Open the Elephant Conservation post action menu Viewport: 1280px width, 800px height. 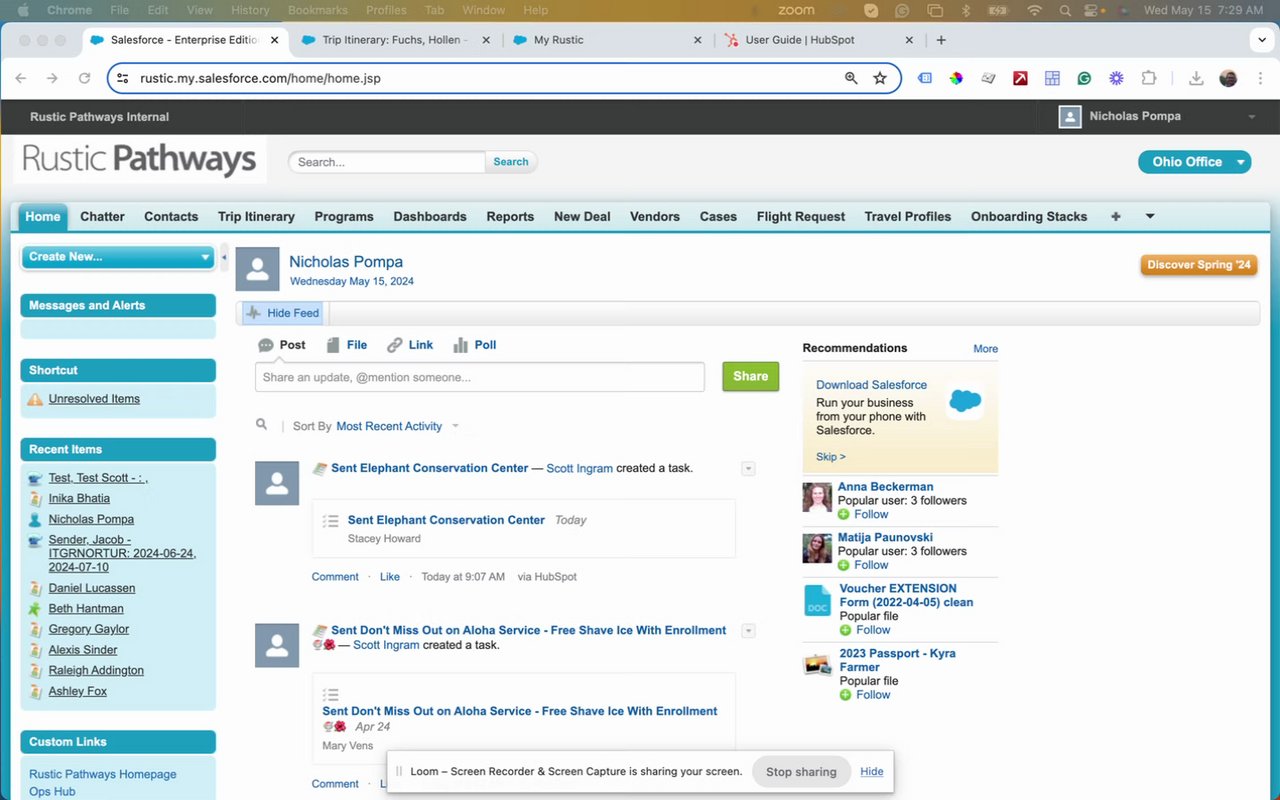coord(748,469)
